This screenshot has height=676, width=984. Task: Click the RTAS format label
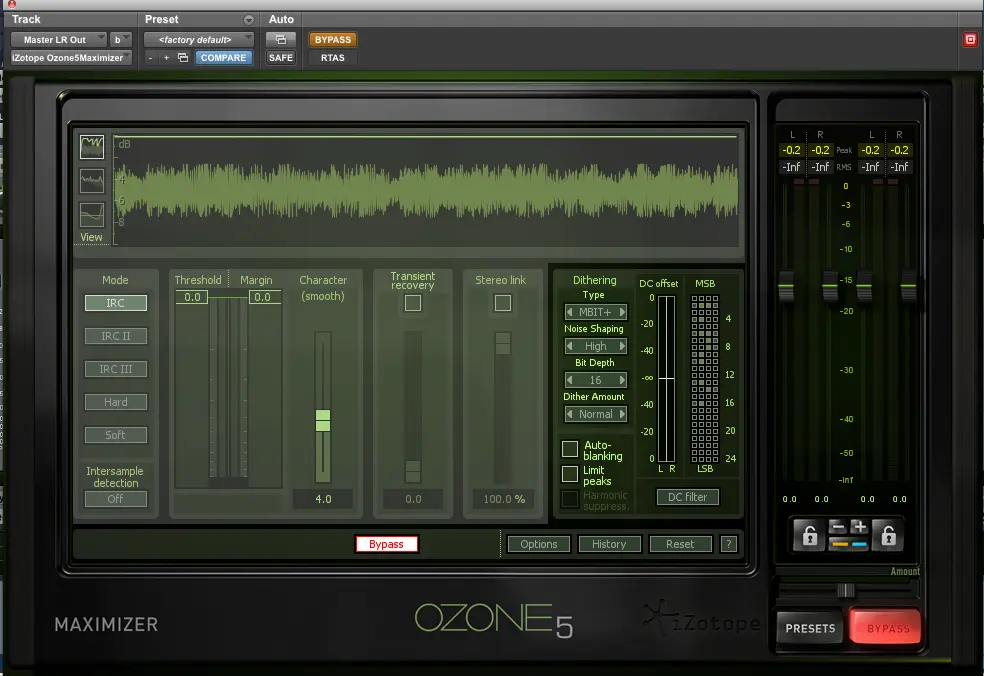[x=333, y=58]
